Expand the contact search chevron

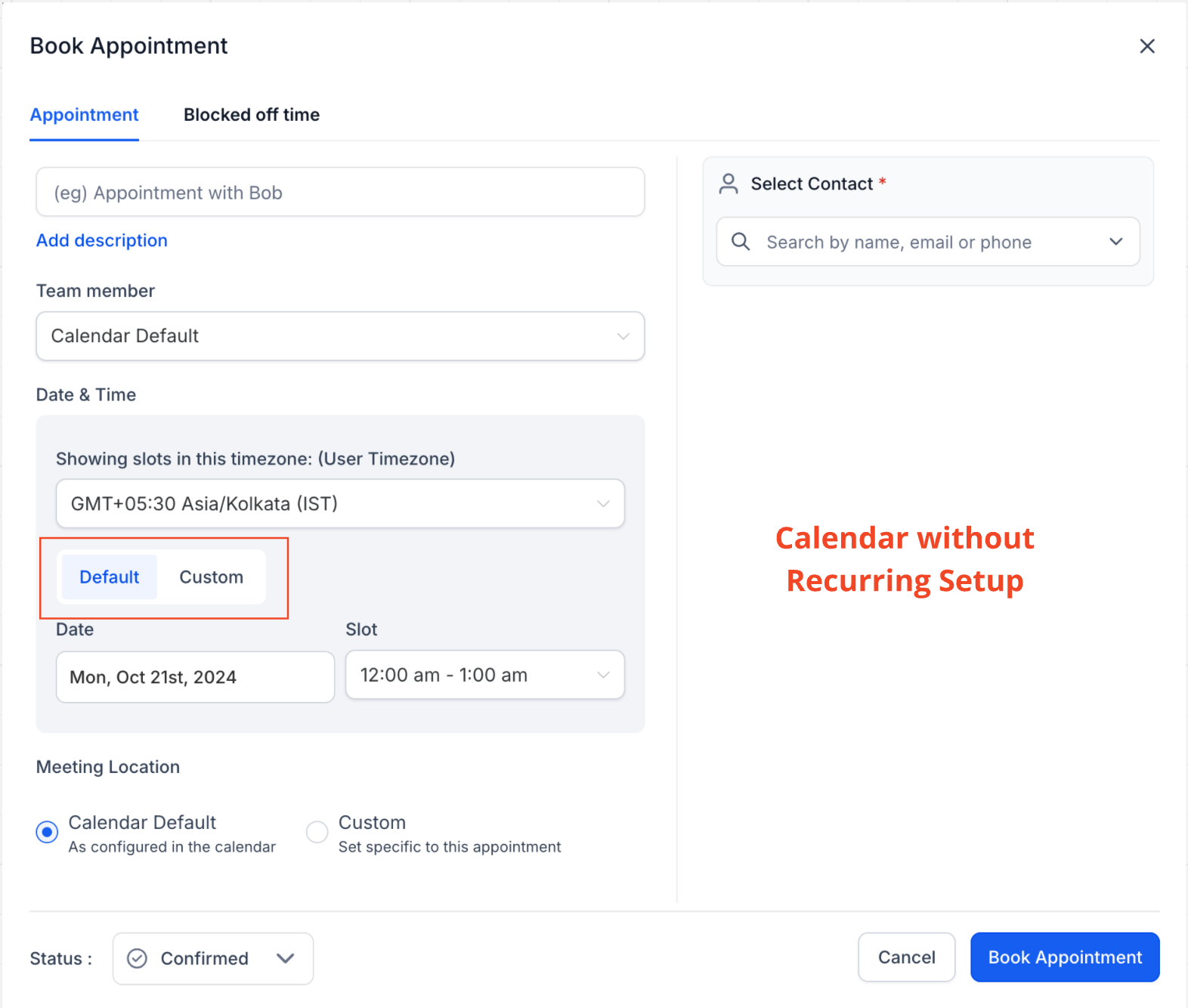(1115, 242)
